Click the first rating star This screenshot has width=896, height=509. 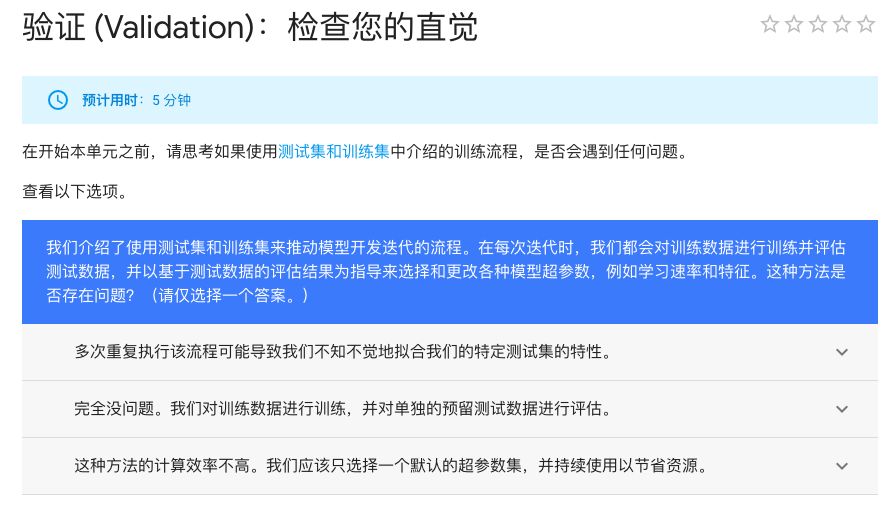click(770, 25)
